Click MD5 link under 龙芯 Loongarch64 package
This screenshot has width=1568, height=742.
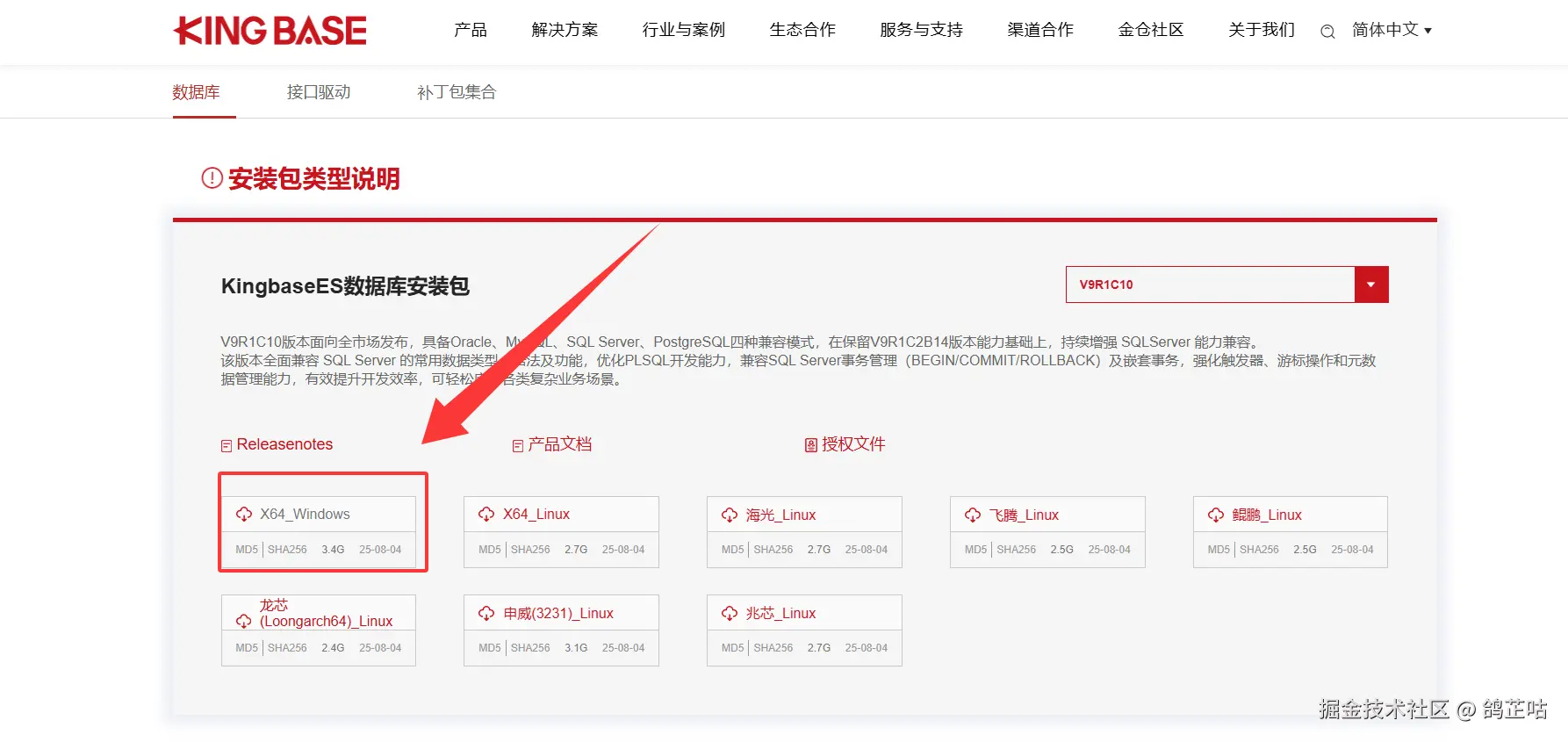point(247,648)
